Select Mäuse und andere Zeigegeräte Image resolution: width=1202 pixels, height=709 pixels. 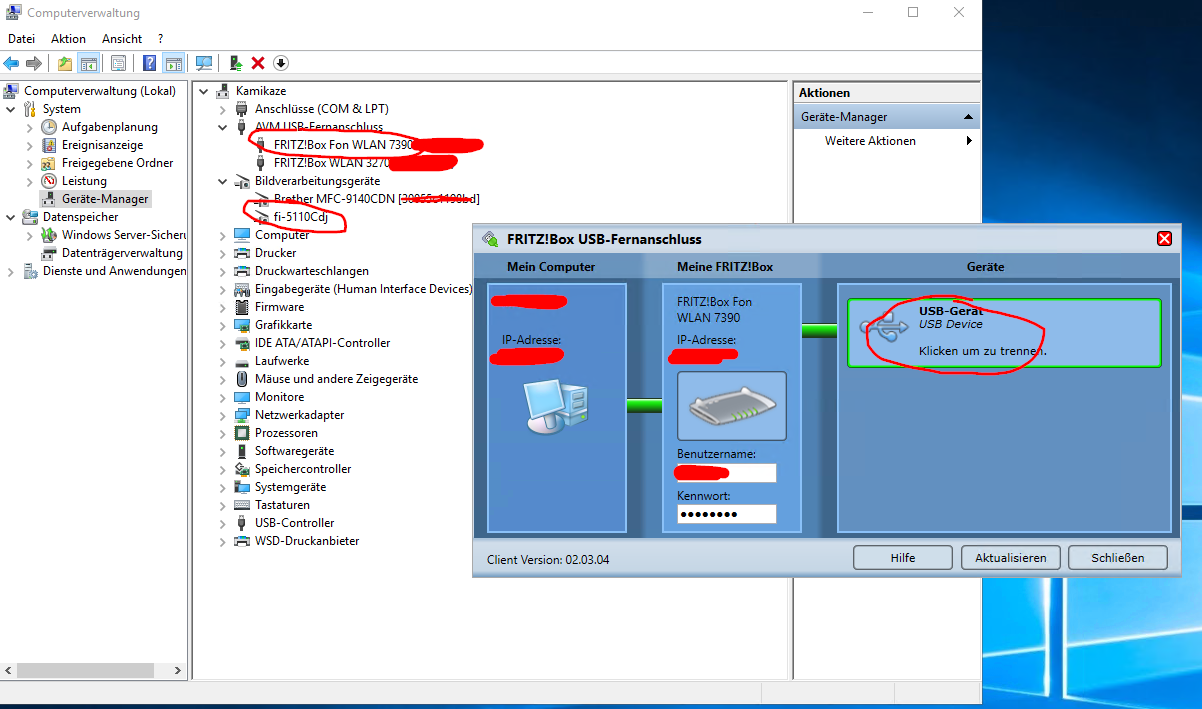(336, 379)
